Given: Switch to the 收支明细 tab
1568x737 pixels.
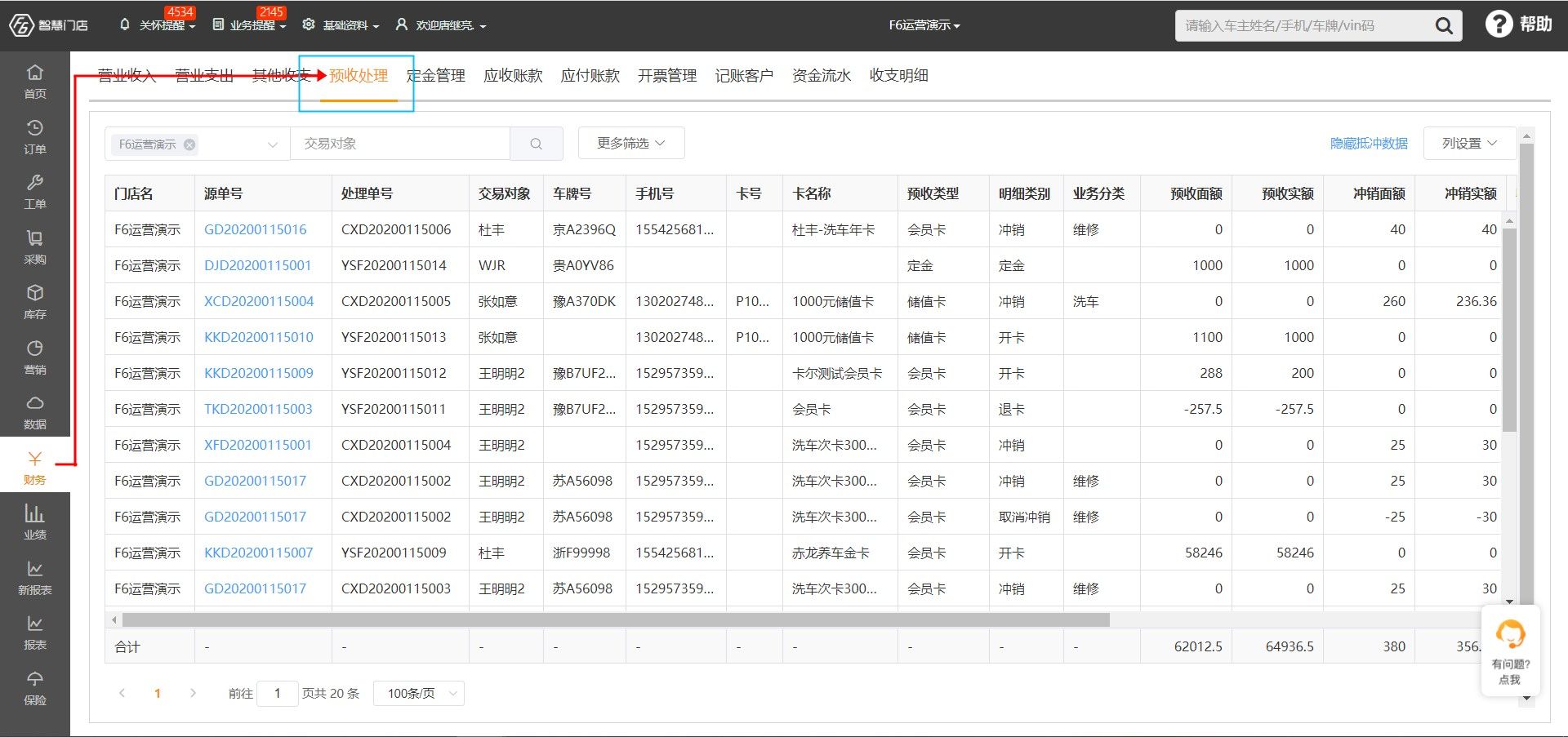Looking at the screenshot, I should pos(898,76).
